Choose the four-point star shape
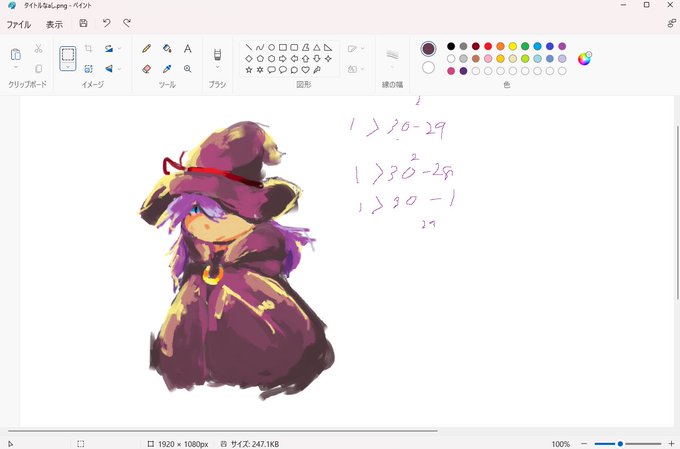Viewport: 680px width, 449px height. pyautogui.click(x=328, y=59)
